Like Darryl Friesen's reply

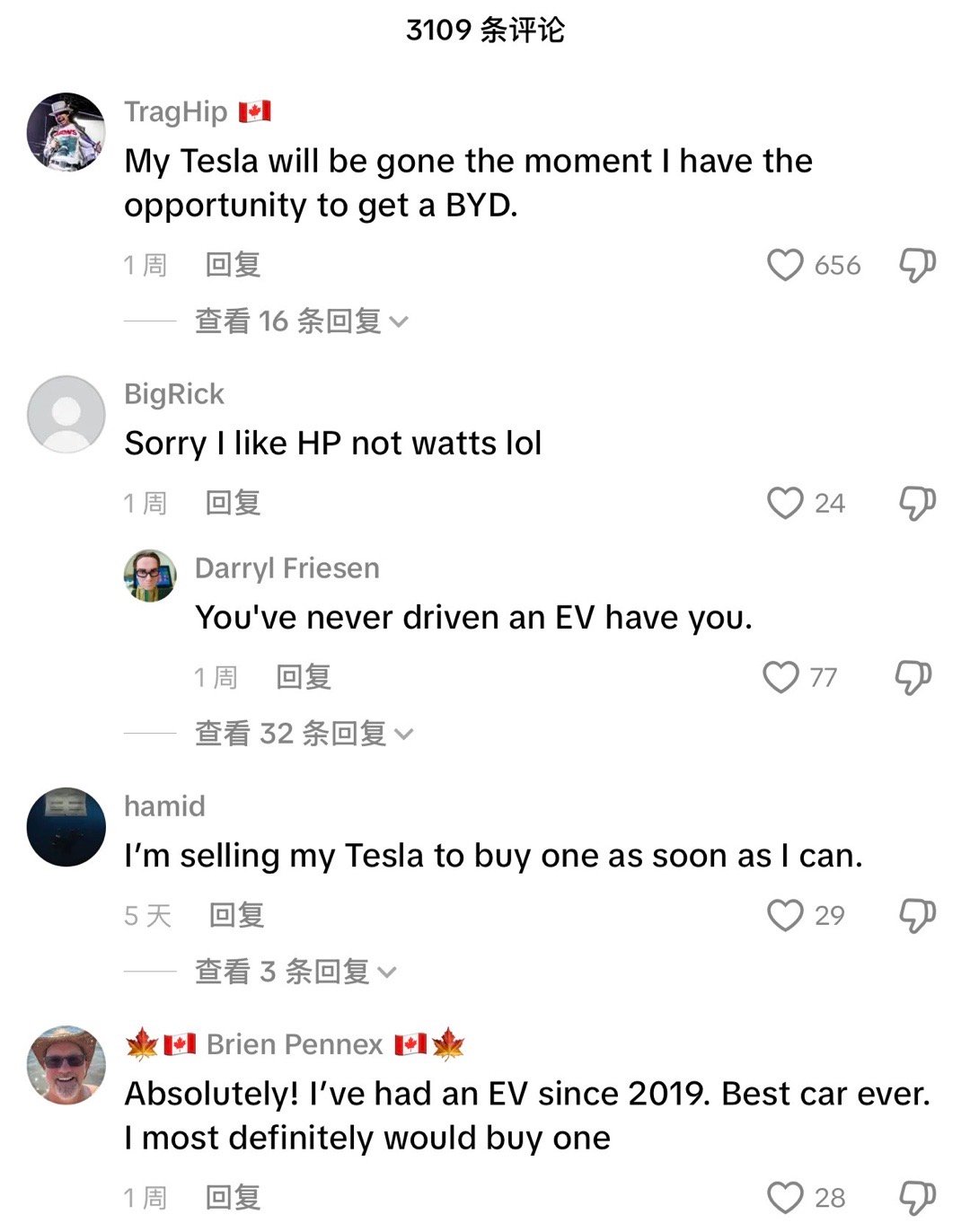point(780,677)
